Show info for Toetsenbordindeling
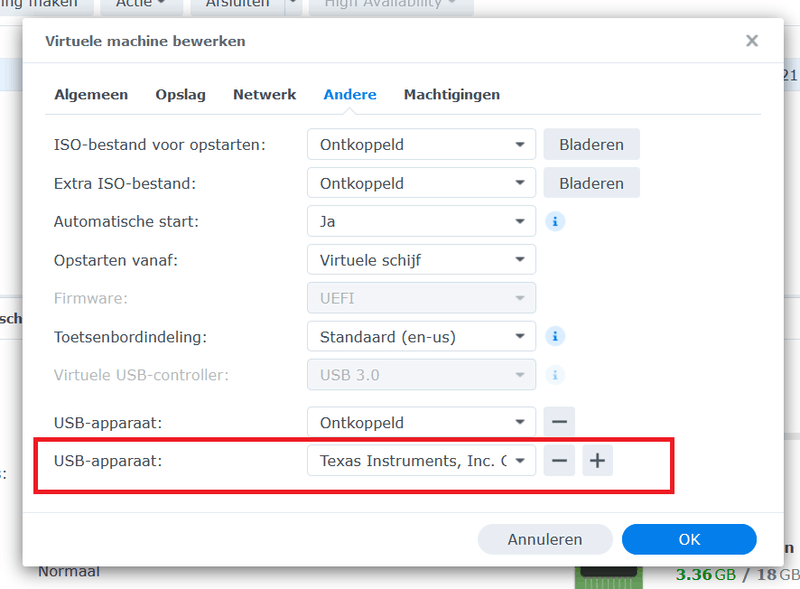The image size is (800, 589). click(x=555, y=336)
